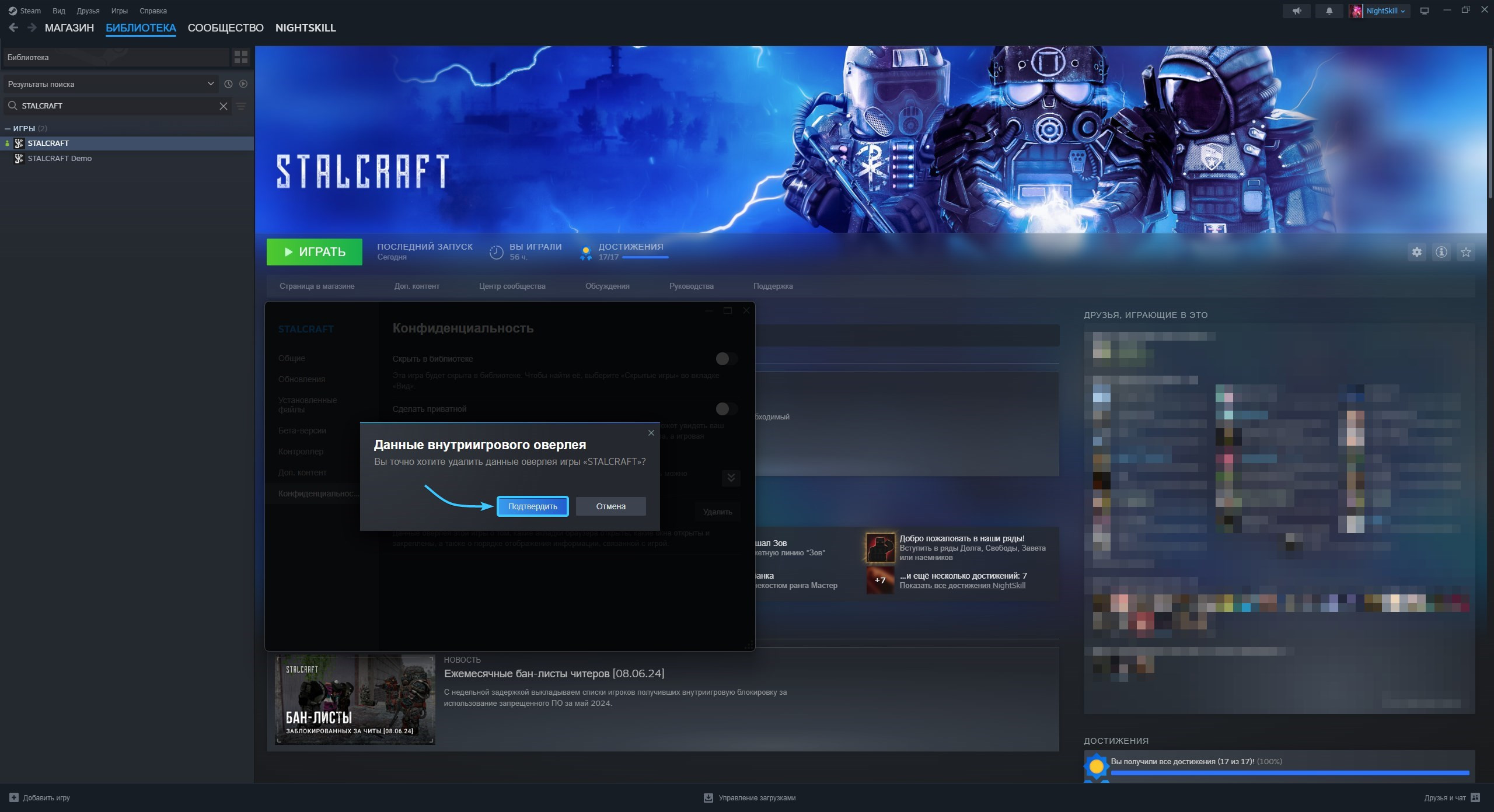Select STALCRAFT in the games list
The height and width of the screenshot is (812, 1494).
pyautogui.click(x=127, y=143)
